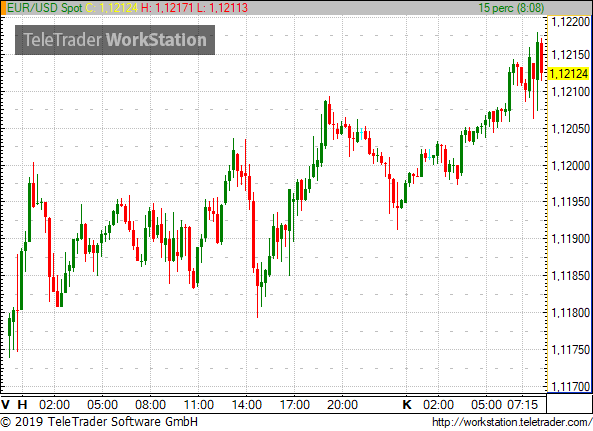Click the close value C: 1,12124 in header
This screenshot has height=431, width=593.
(x=112, y=8)
